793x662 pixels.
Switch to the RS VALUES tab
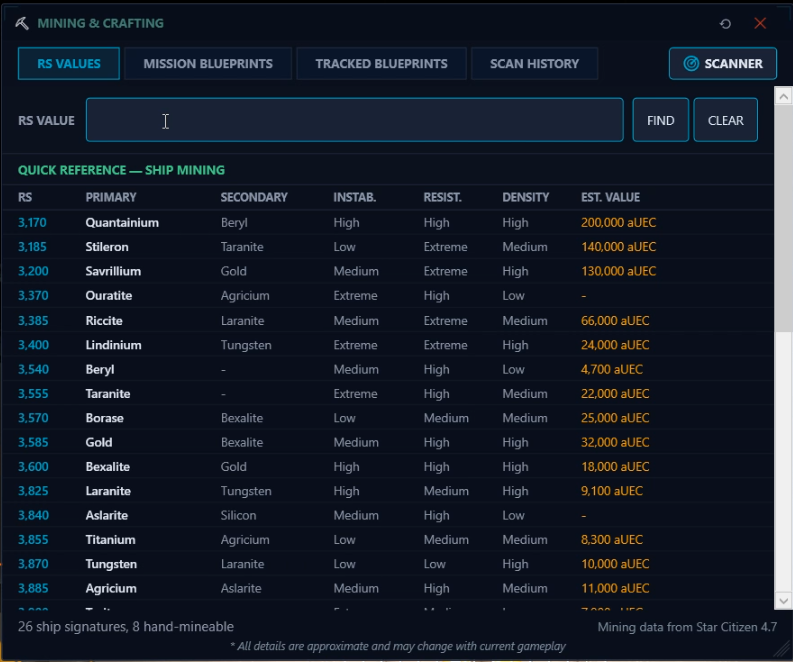click(69, 64)
